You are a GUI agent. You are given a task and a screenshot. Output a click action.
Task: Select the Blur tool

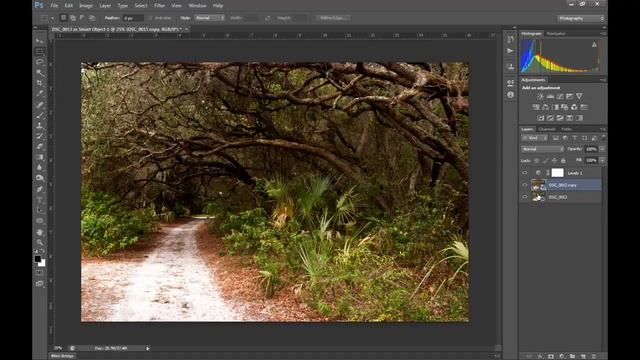[40, 167]
